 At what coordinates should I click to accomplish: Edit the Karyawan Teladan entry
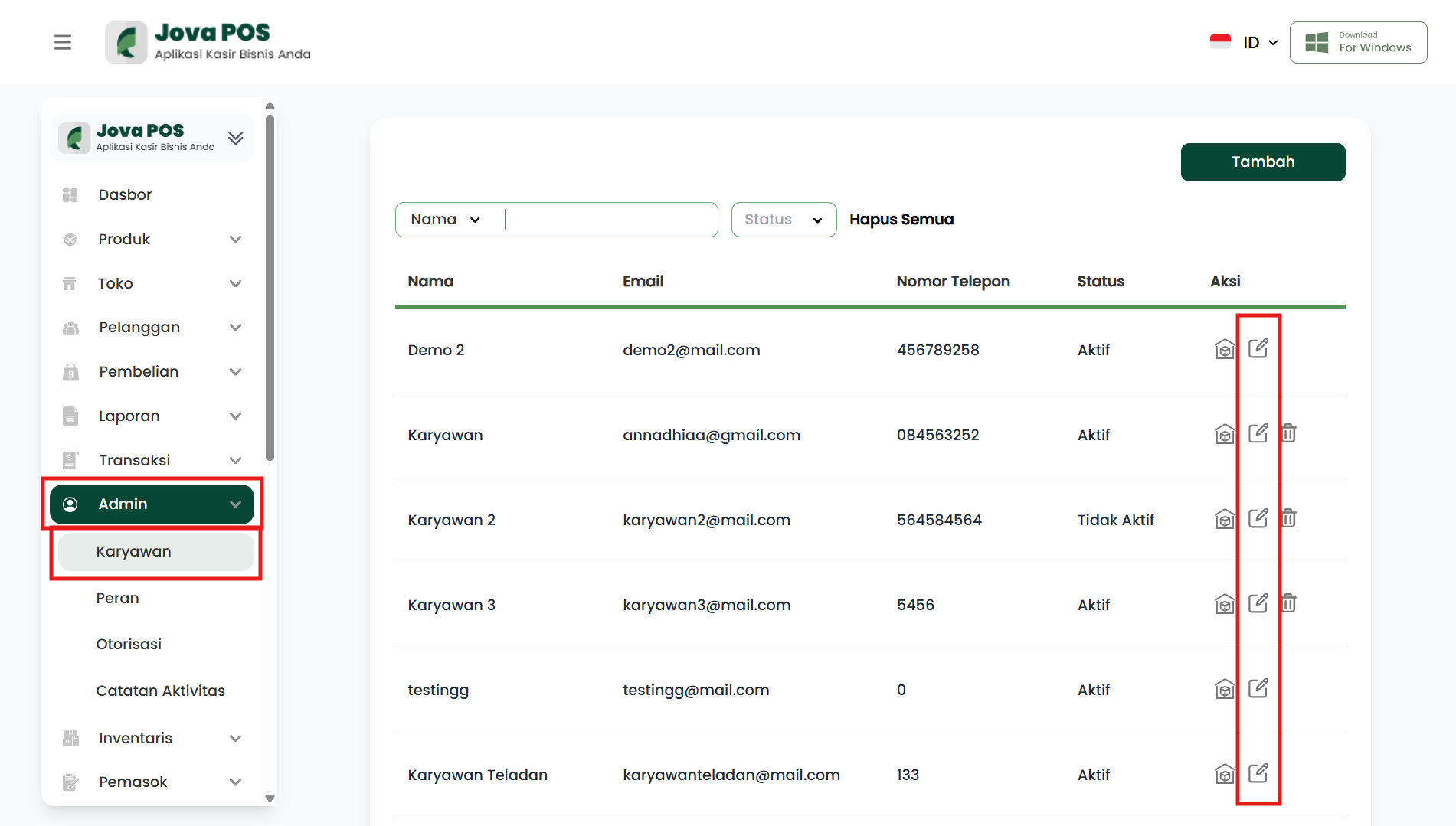(x=1258, y=774)
